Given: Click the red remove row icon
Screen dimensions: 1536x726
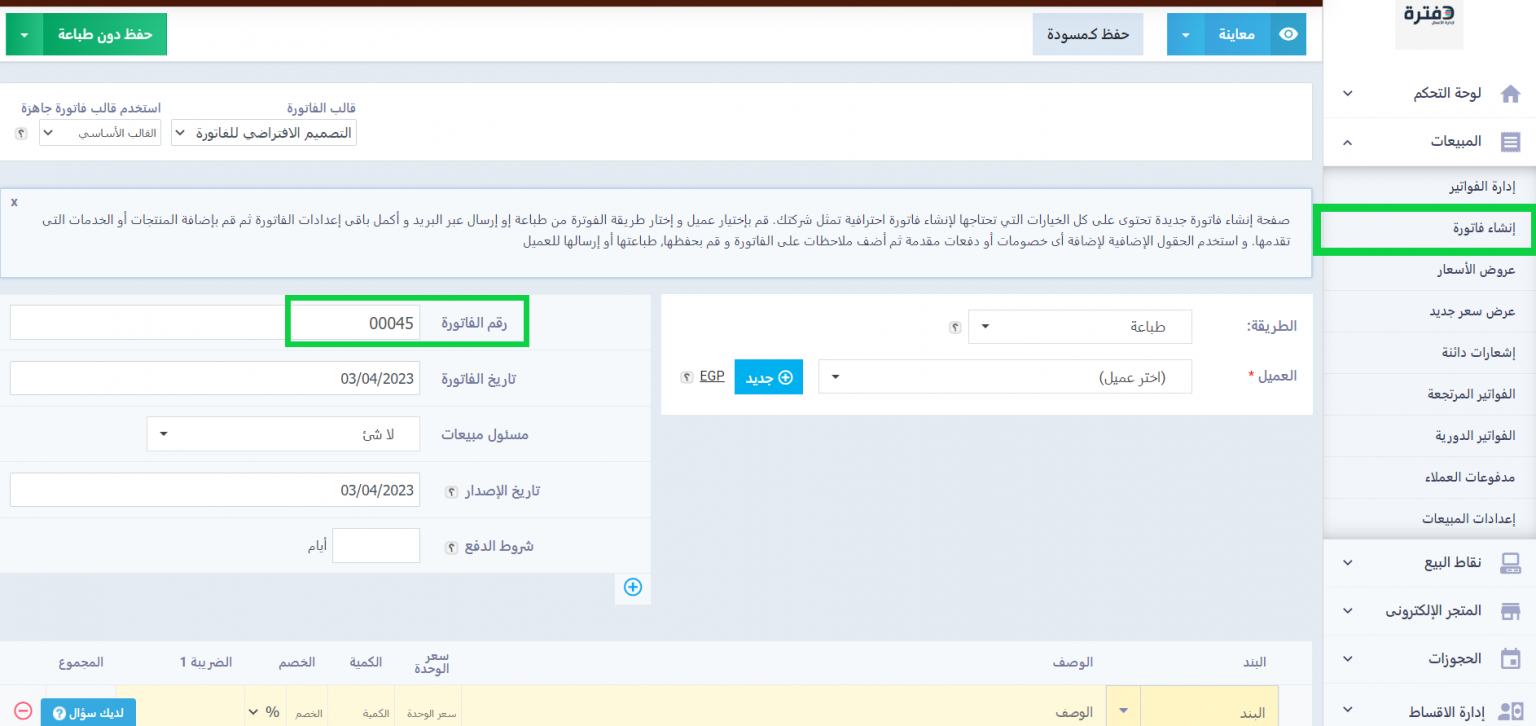Looking at the screenshot, I should tap(23, 710).
